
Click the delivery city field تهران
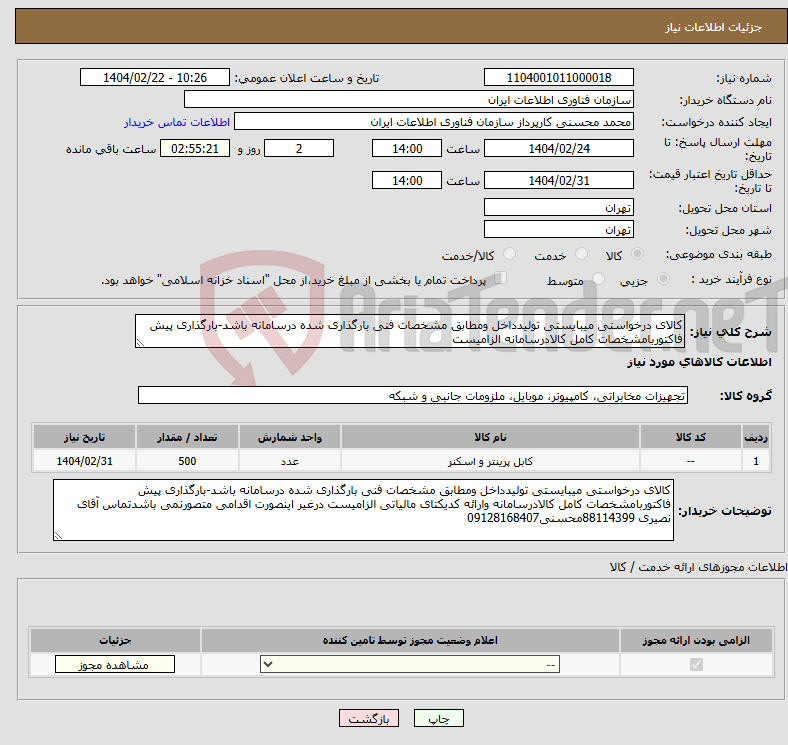(558, 229)
